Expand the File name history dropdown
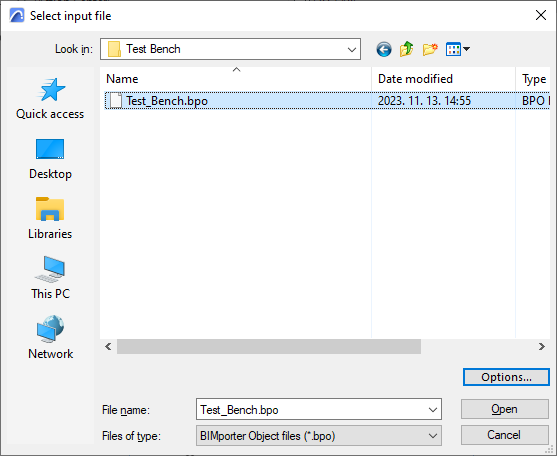 [x=433, y=410]
